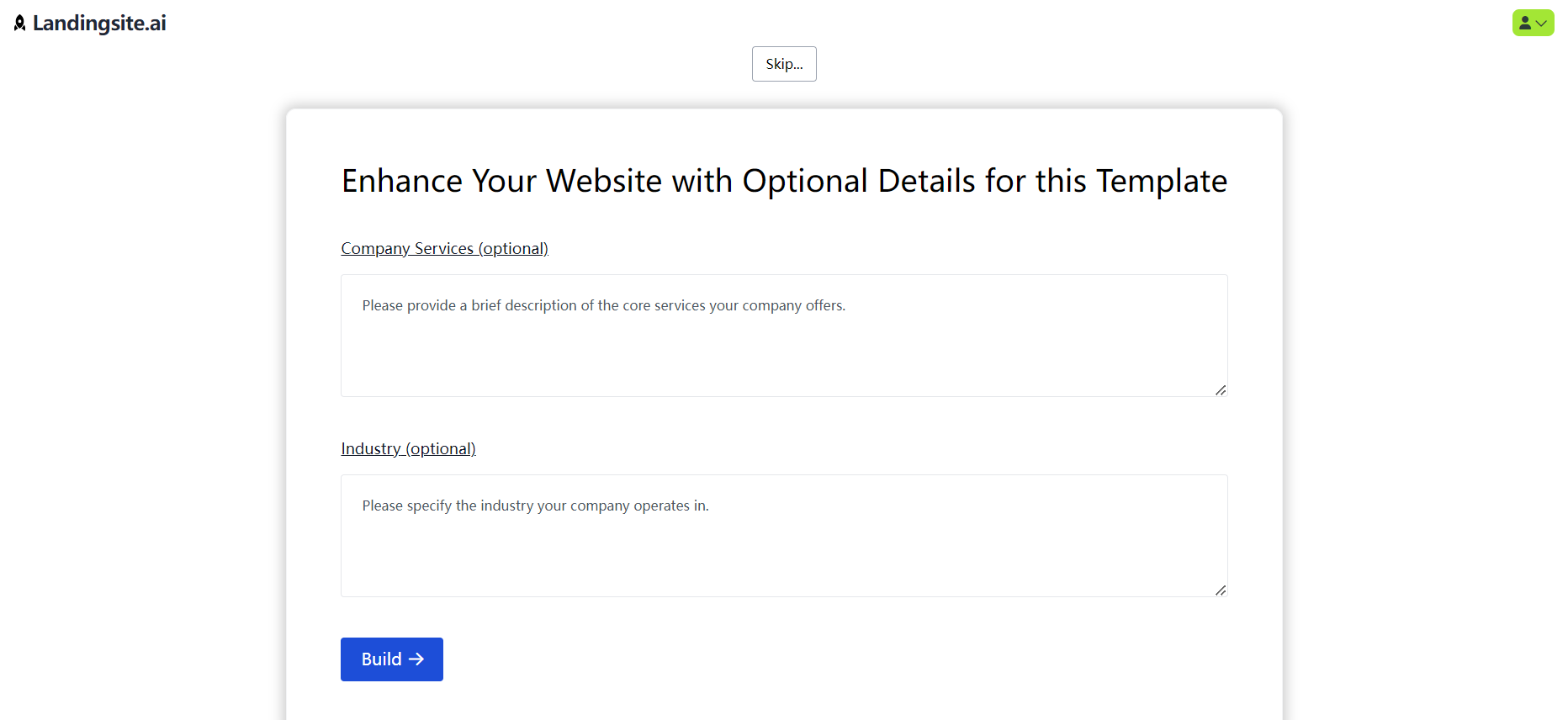This screenshot has height=720, width=1568.
Task: Grab the Industry textarea resize handle
Action: tap(1221, 590)
